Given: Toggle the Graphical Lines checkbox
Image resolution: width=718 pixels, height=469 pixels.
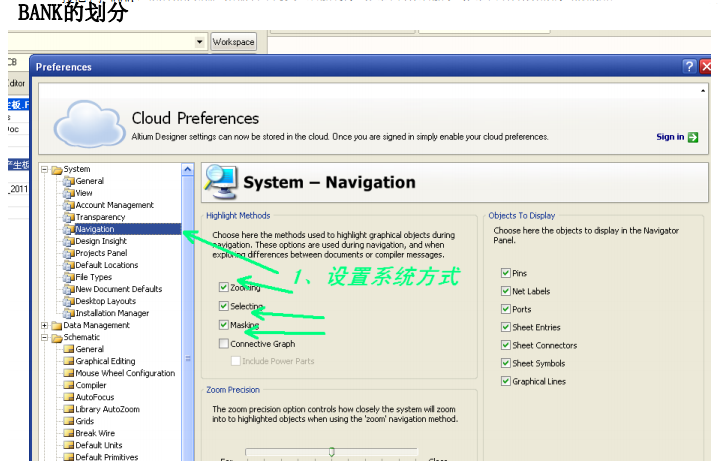Looking at the screenshot, I should (506, 381).
